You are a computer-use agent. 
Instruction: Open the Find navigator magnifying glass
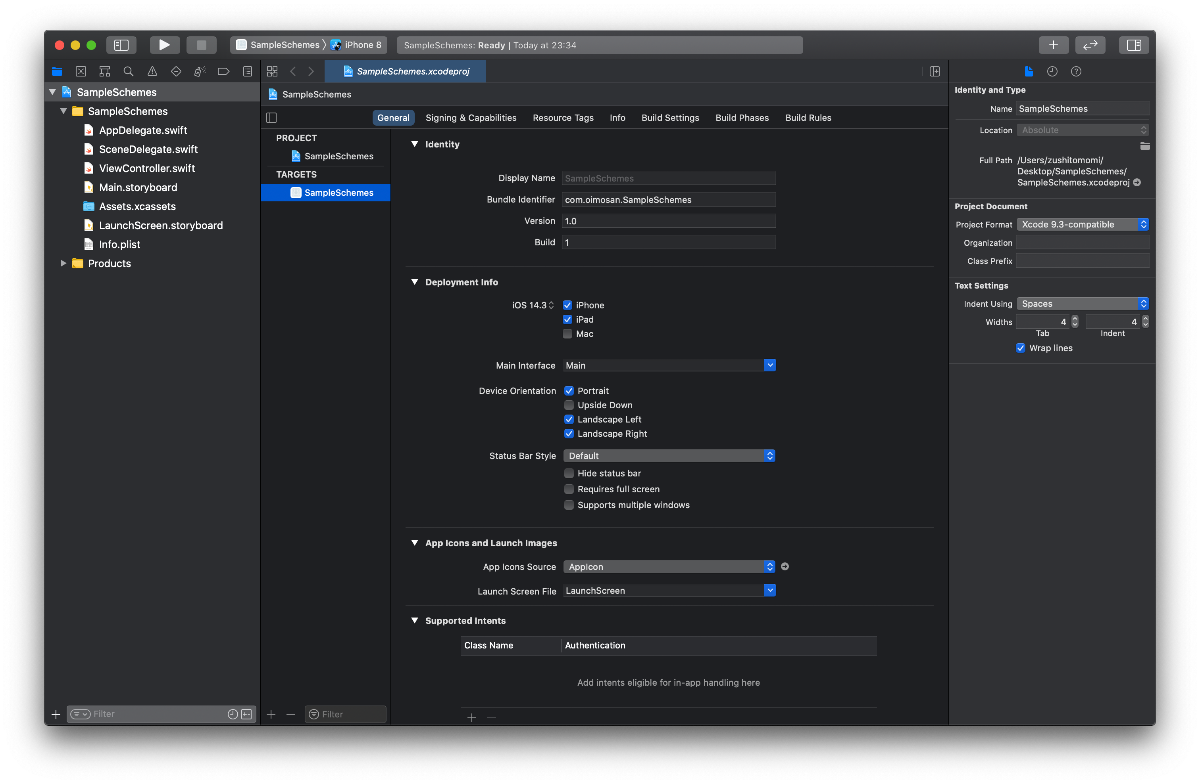(x=128, y=71)
